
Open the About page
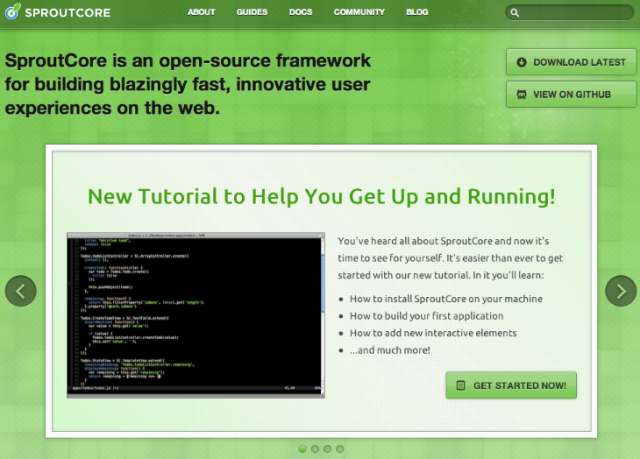[201, 13]
